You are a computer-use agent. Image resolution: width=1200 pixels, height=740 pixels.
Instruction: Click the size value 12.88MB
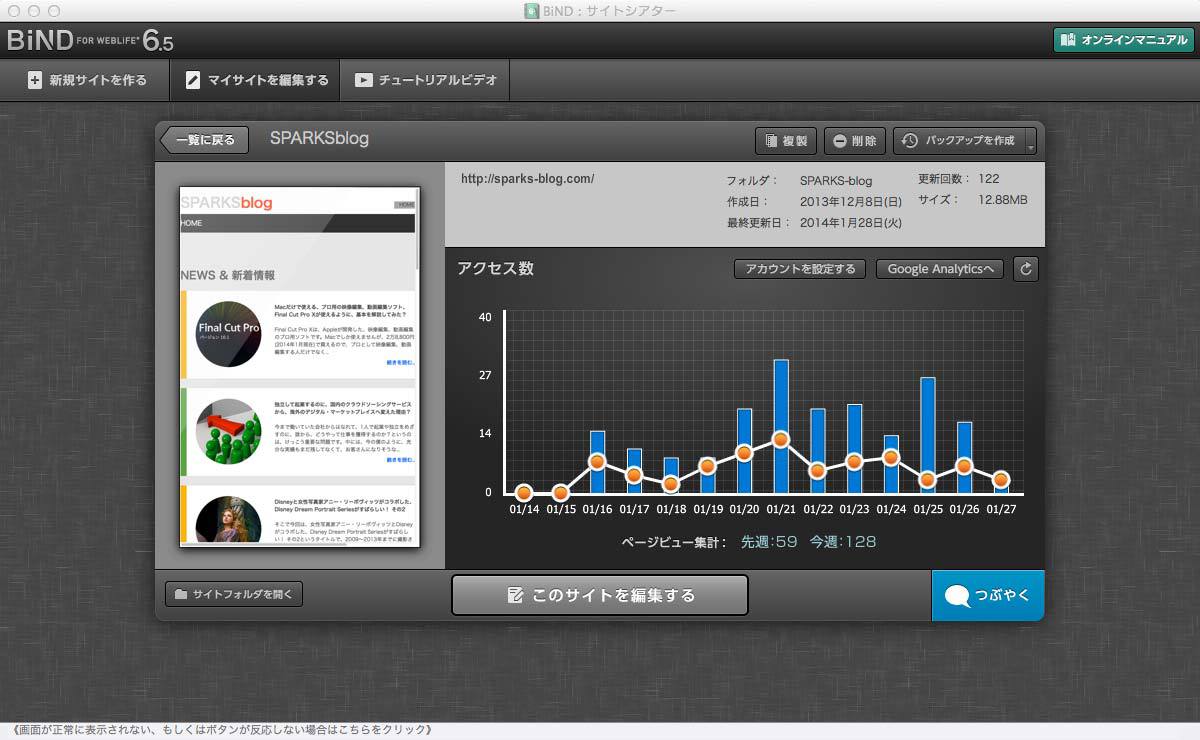pyautogui.click(x=1002, y=200)
